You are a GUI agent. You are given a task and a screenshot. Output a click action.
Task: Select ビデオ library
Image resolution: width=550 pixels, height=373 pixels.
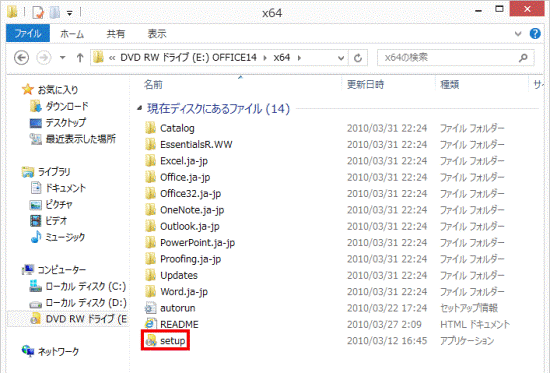48,221
